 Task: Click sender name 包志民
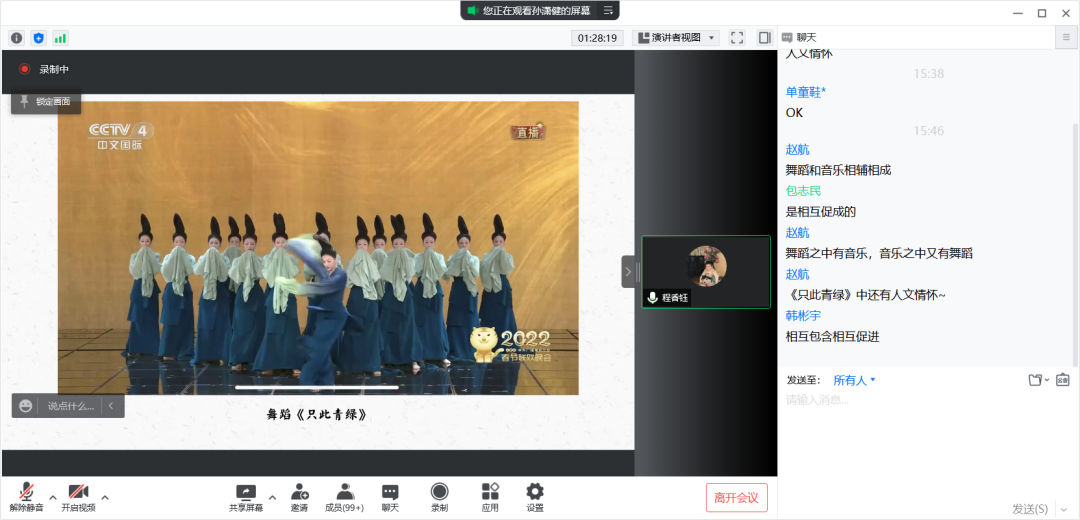pos(803,191)
